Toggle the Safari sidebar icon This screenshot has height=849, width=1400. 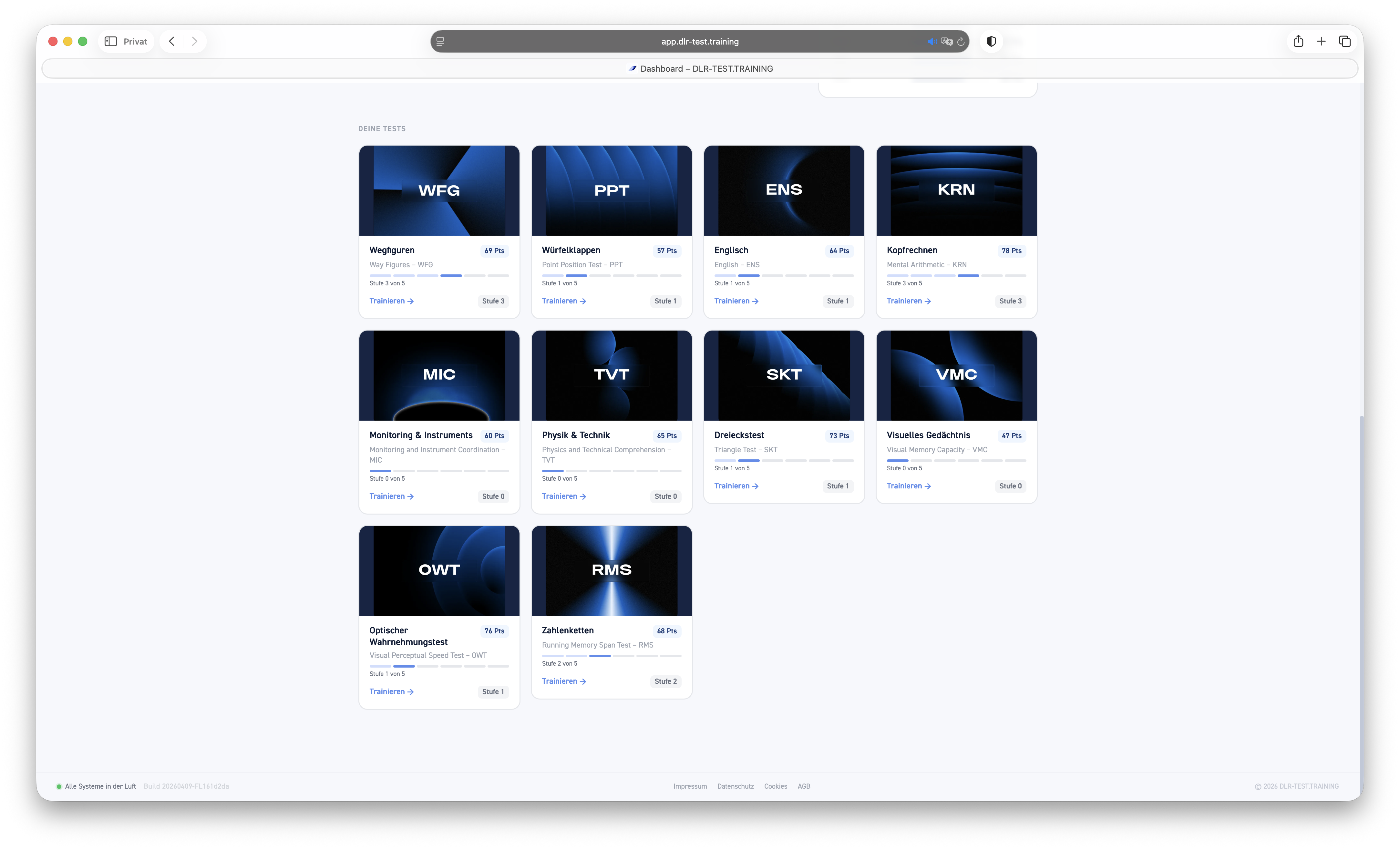pos(111,41)
